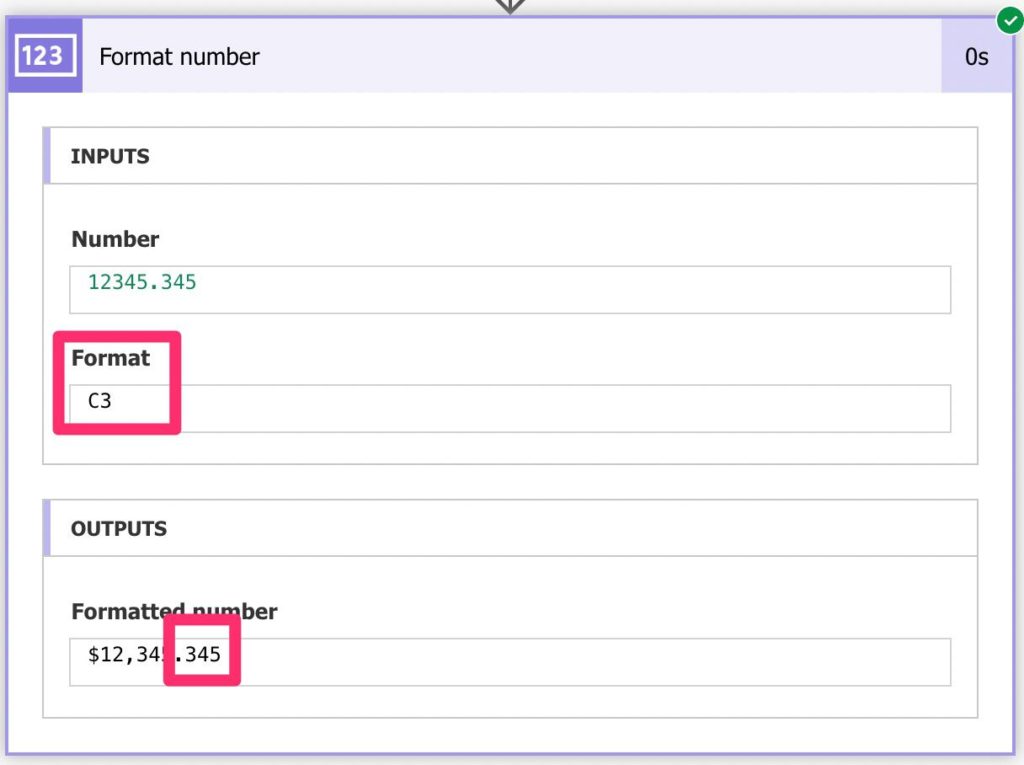Click inside the Format input field
1024x765 pixels.
500,408
